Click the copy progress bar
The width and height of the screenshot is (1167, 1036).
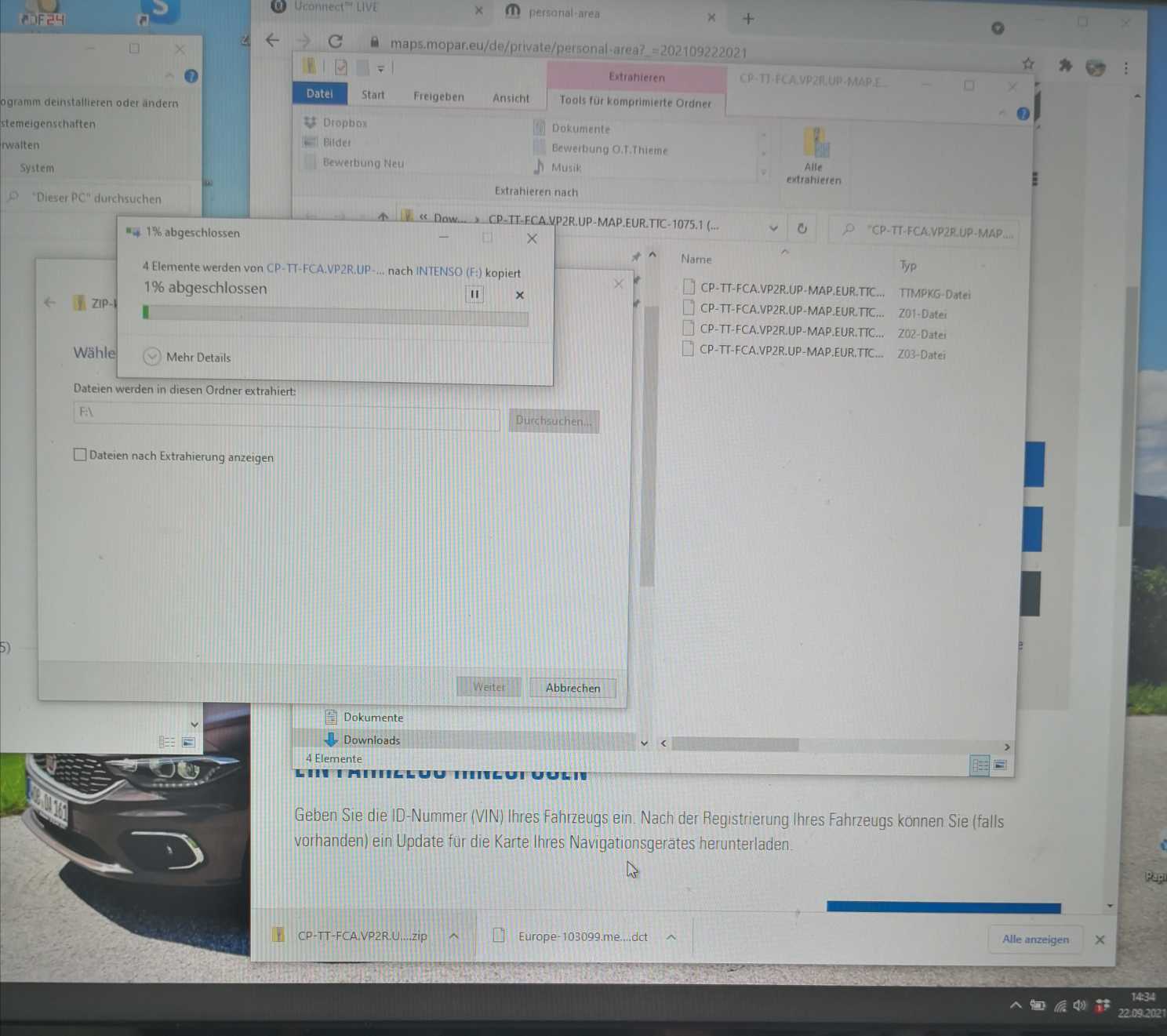tap(336, 315)
